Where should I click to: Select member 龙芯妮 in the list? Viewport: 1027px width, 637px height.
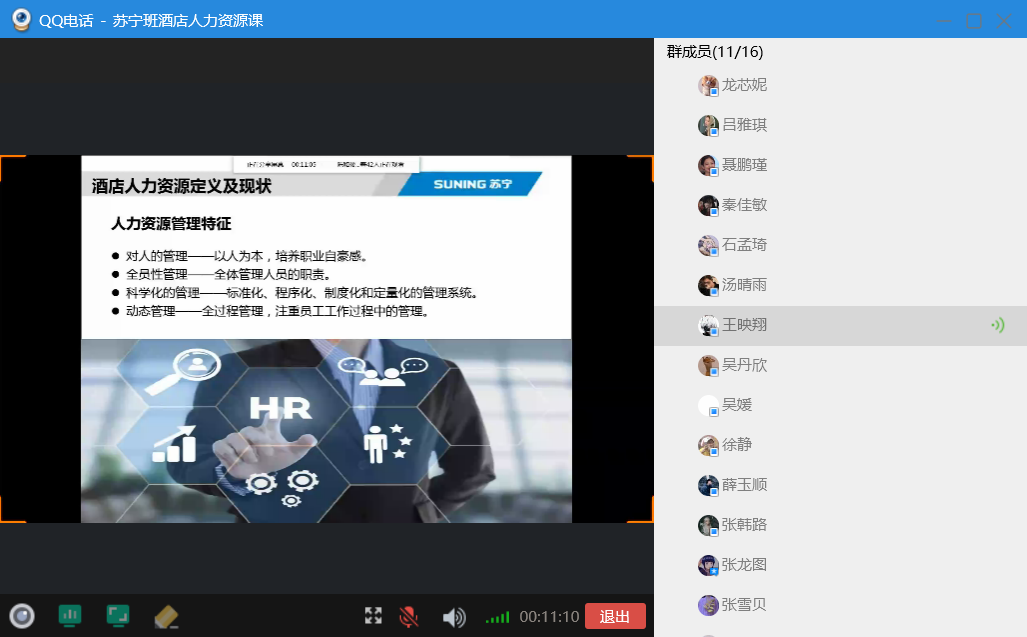coord(744,85)
